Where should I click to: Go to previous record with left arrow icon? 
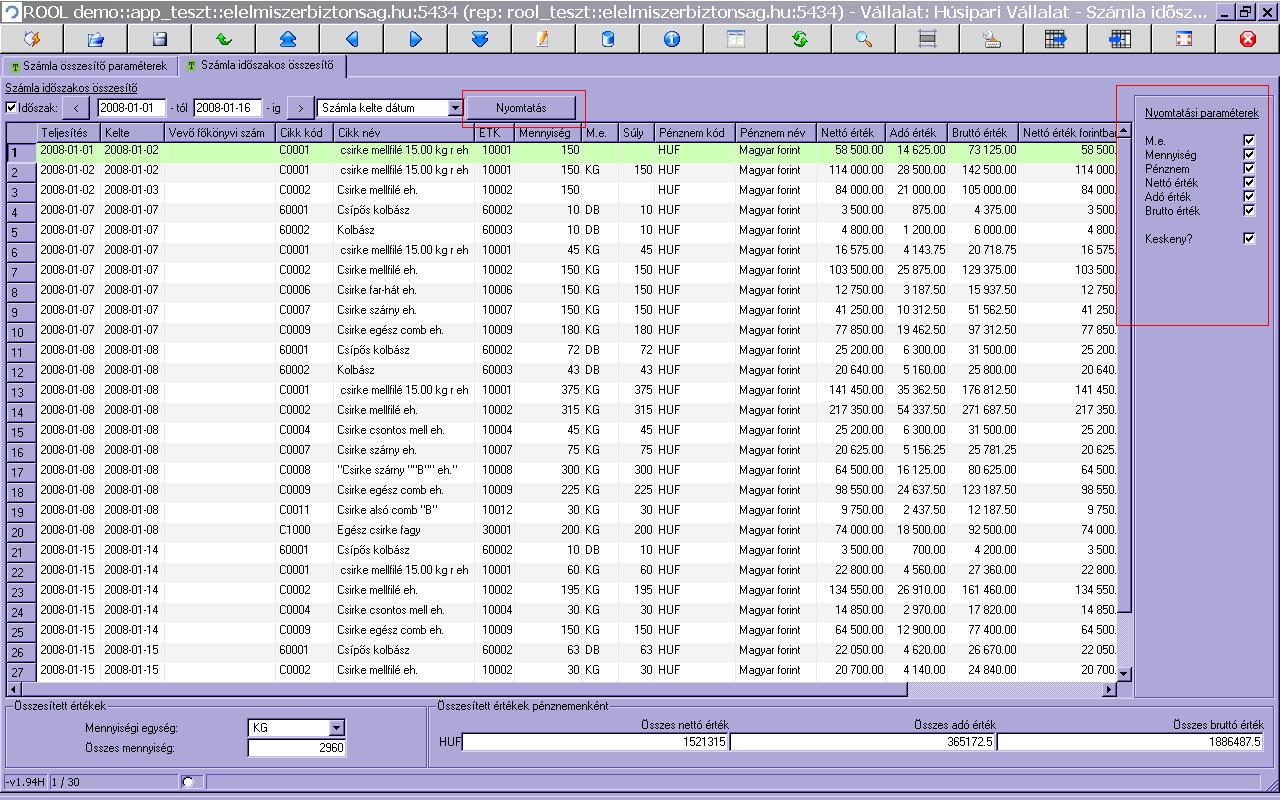(x=352, y=39)
